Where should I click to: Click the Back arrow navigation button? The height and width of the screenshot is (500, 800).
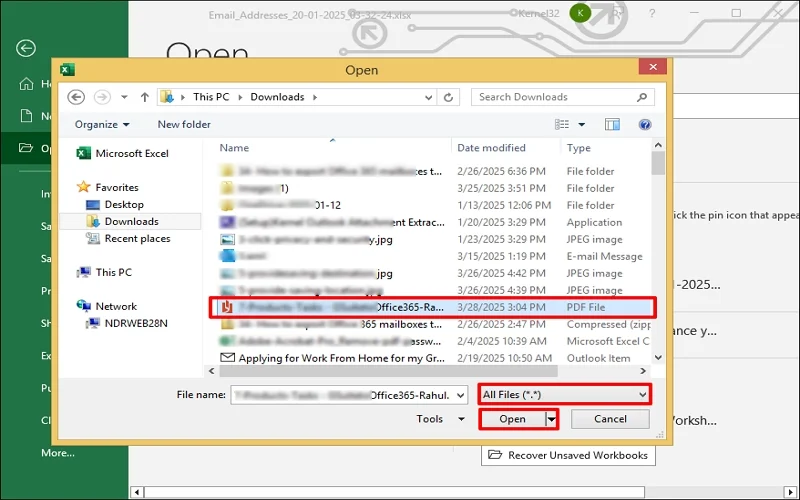pyautogui.click(x=75, y=97)
